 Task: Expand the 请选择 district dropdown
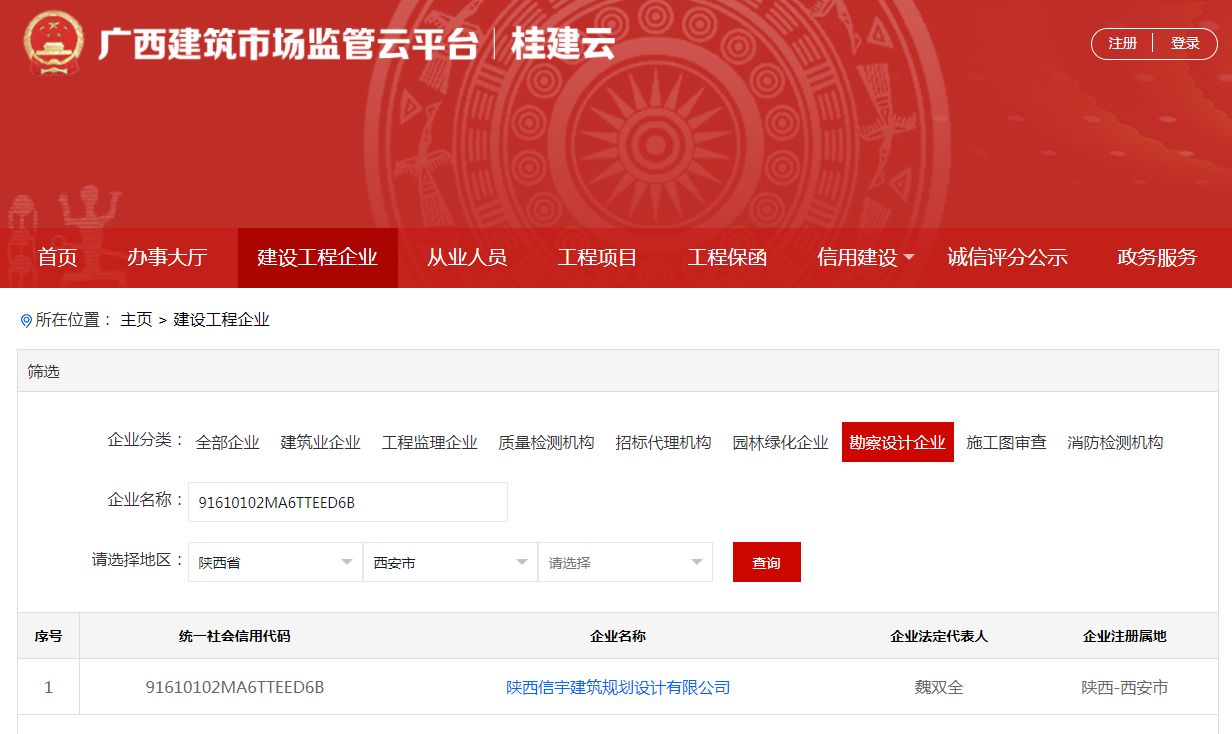625,562
